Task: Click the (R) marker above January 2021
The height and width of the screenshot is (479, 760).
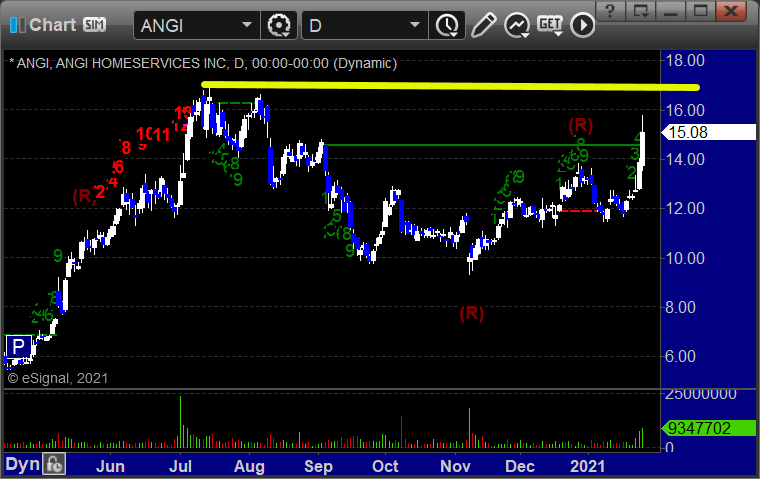Action: click(x=581, y=126)
